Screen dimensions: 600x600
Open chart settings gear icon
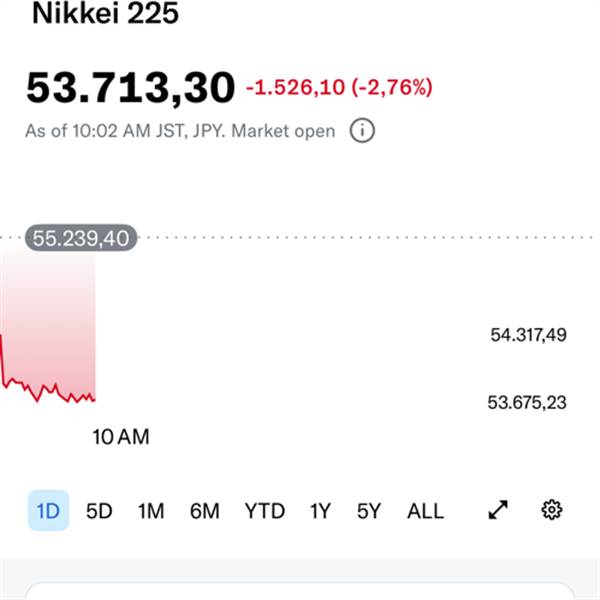pos(551,511)
